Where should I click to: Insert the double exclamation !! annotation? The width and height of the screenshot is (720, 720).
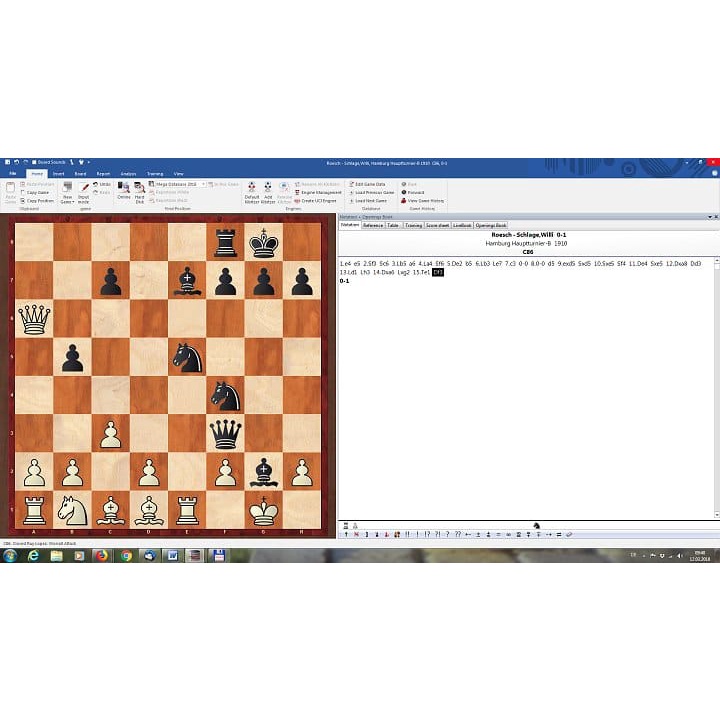[407, 534]
